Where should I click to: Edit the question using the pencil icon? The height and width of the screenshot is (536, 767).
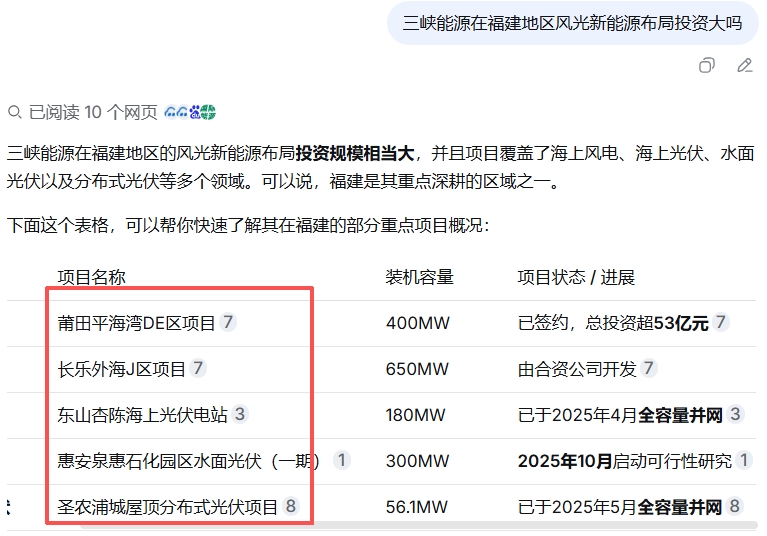coord(745,65)
